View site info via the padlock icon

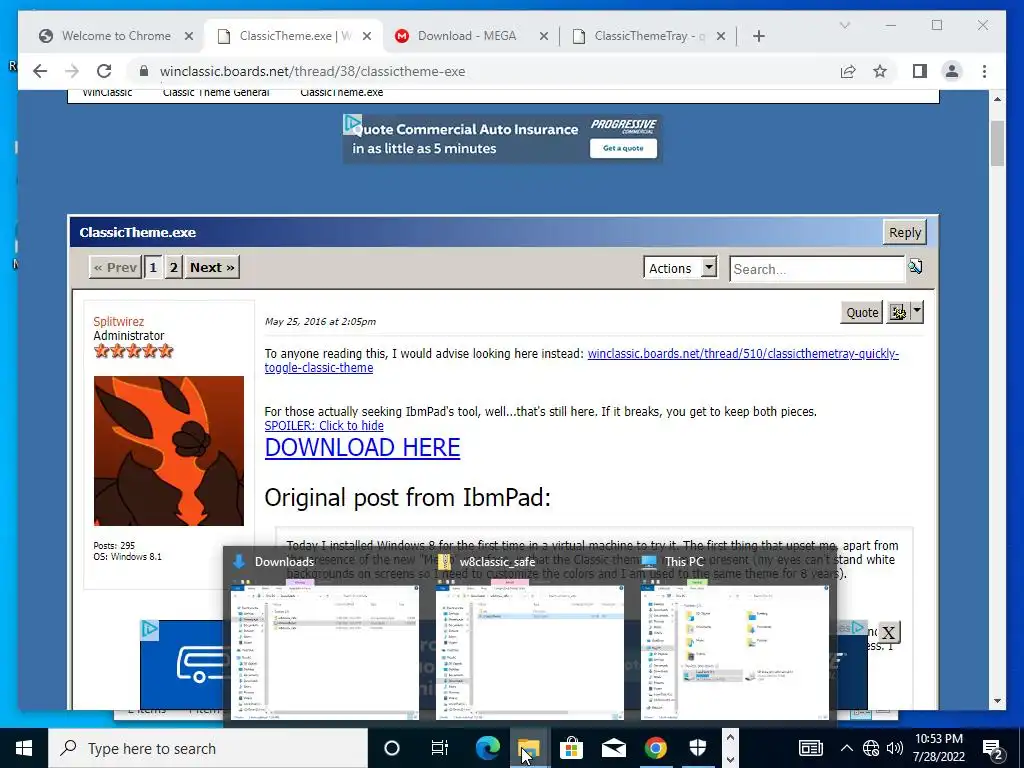pyautogui.click(x=144, y=71)
